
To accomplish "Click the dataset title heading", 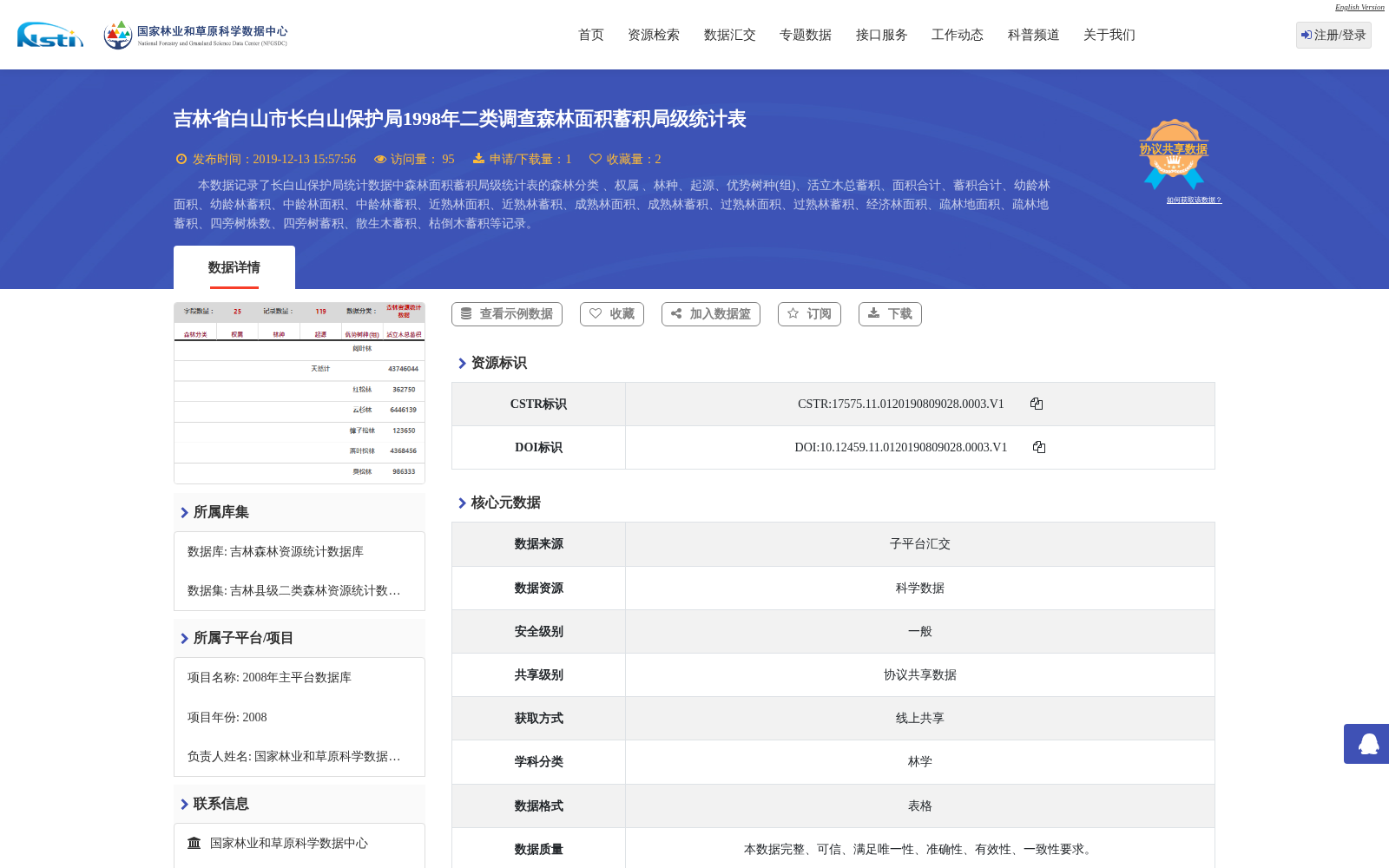I will click(x=459, y=119).
